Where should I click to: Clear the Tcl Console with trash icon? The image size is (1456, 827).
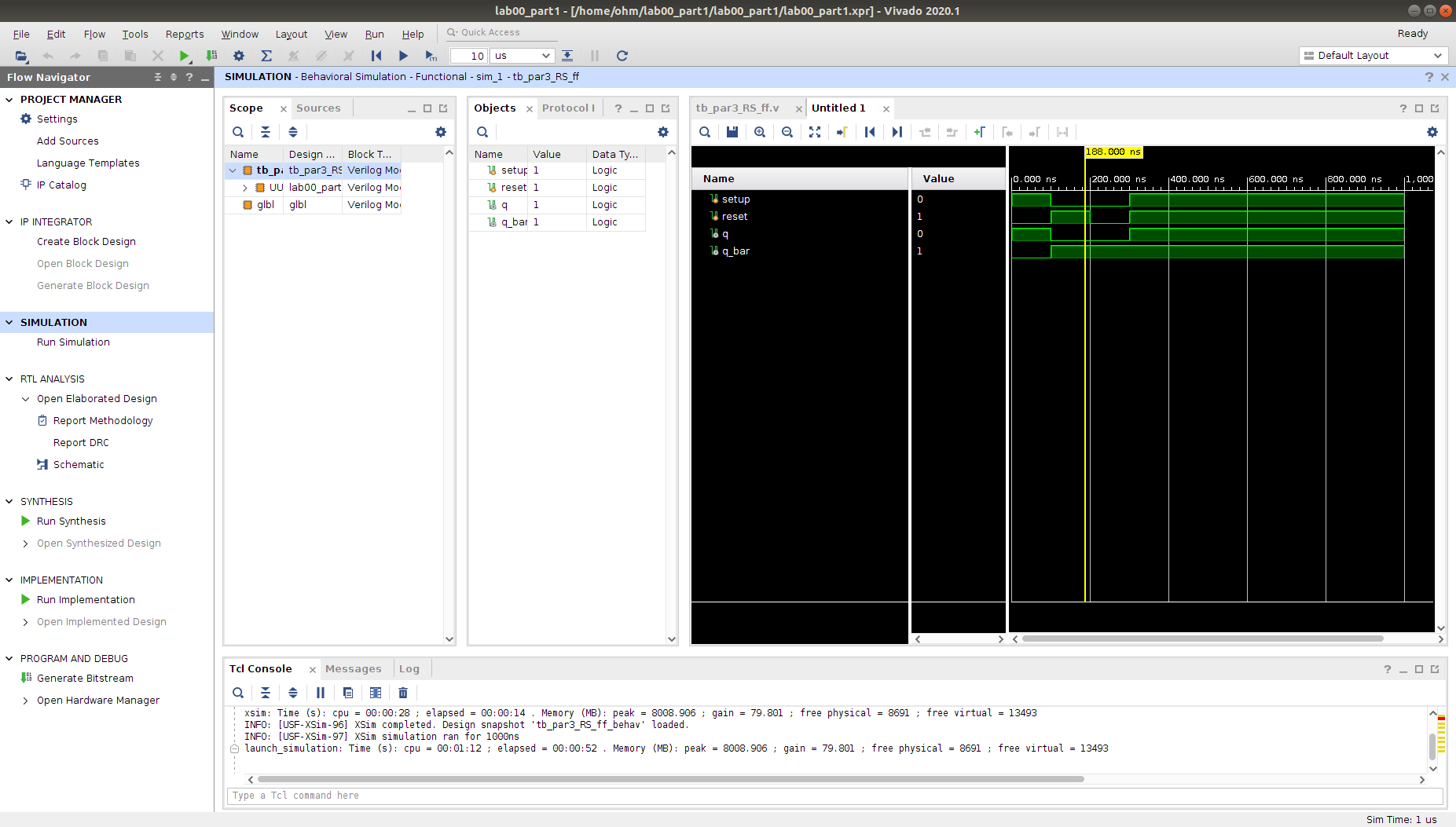(x=403, y=693)
